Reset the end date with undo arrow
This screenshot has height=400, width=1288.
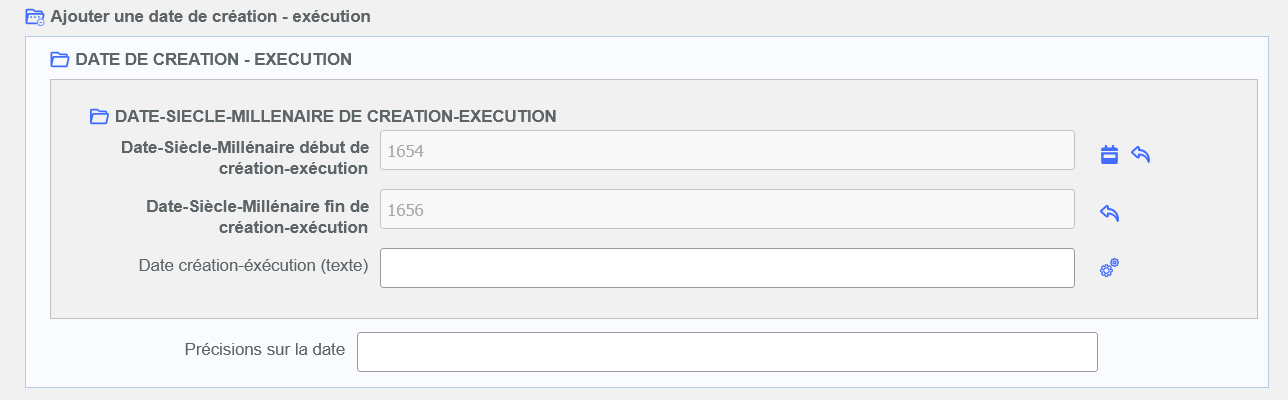(1109, 213)
